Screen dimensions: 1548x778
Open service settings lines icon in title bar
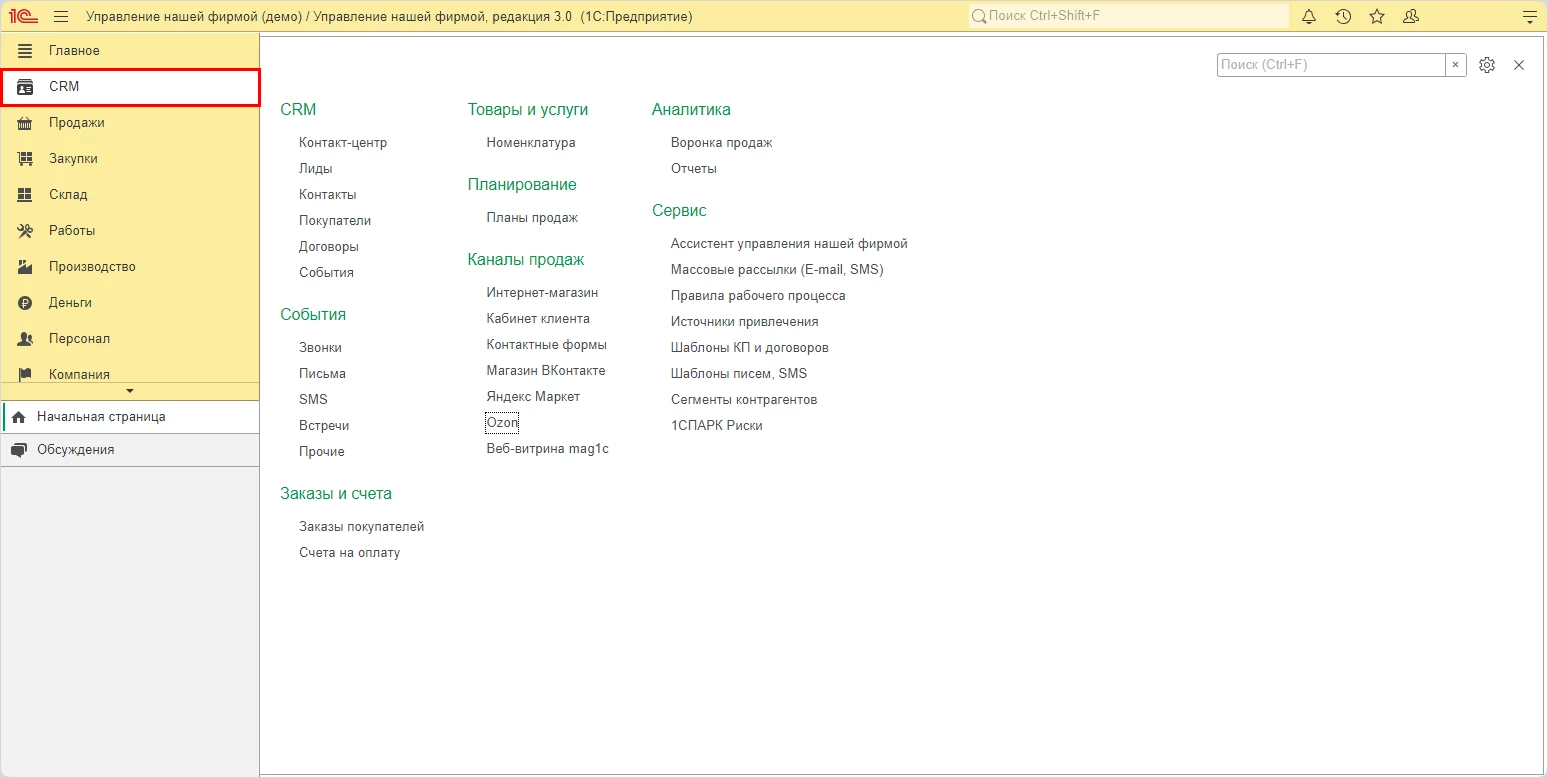(x=1528, y=16)
